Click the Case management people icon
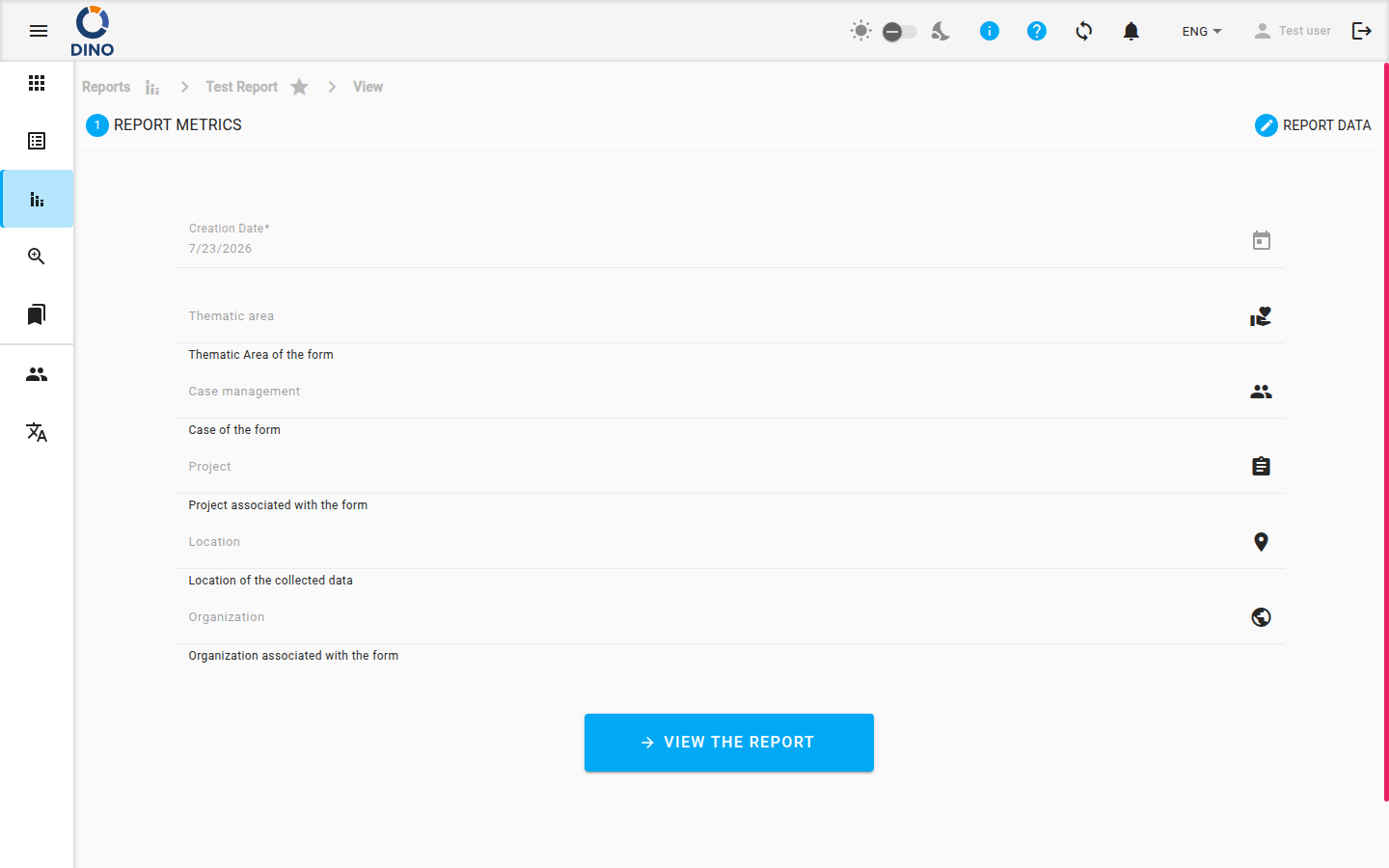 coord(1261,392)
